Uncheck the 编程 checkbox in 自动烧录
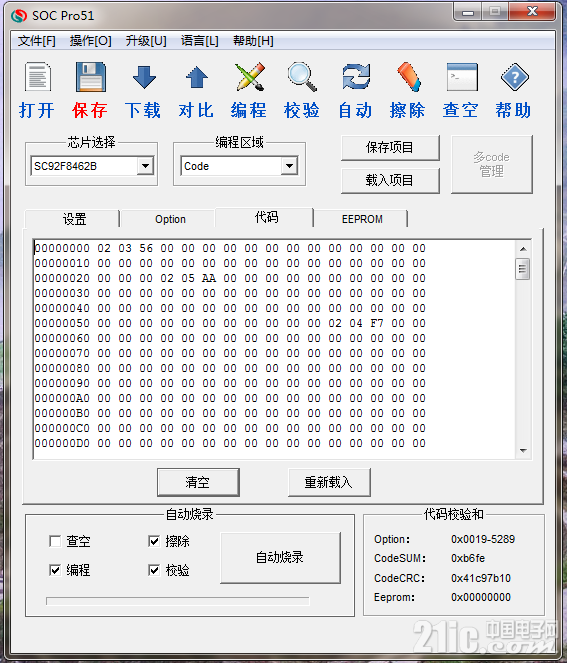The height and width of the screenshot is (663, 567). [55, 570]
